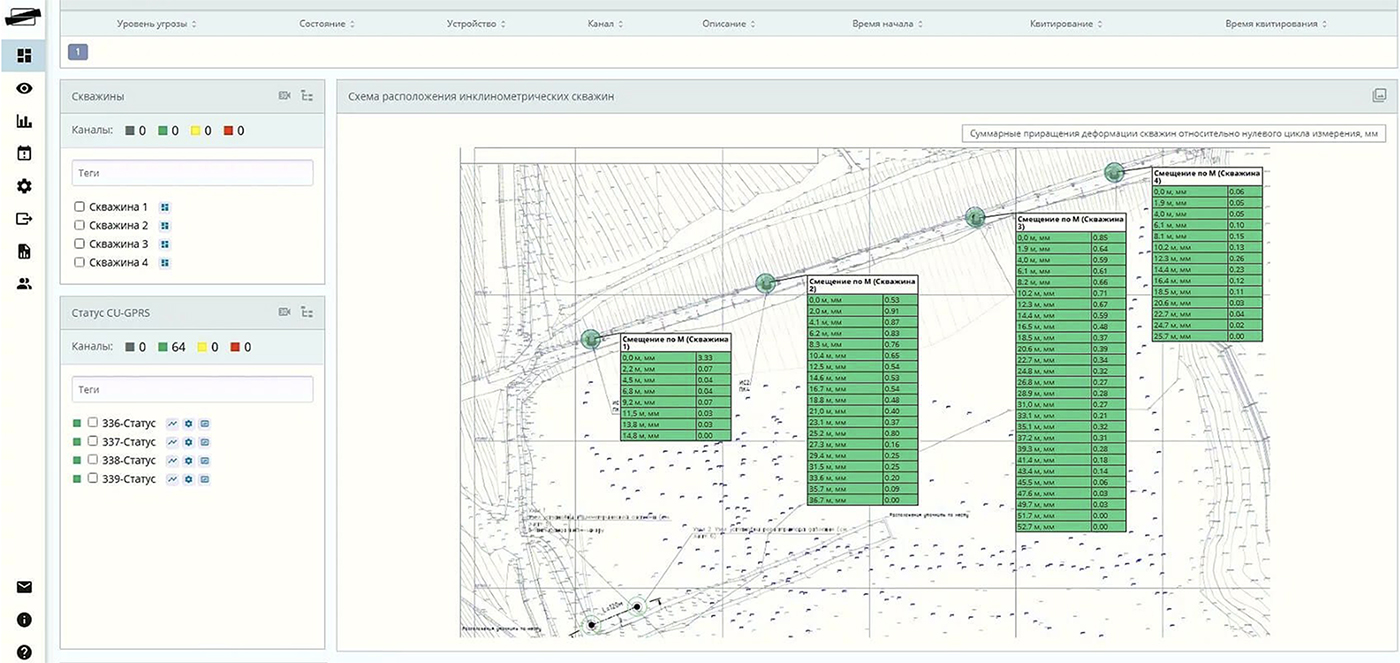Check the Скважина 1 checkbox

[x=80, y=207]
